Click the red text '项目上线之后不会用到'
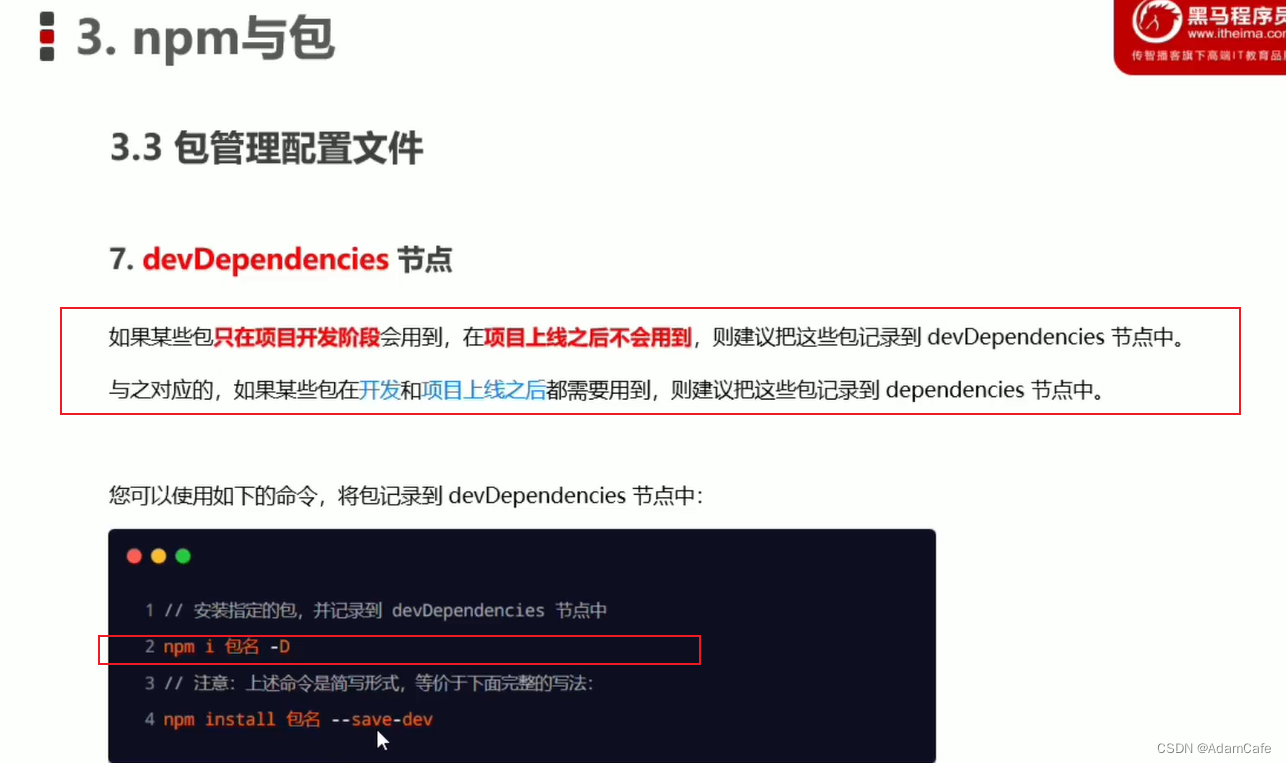Image resolution: width=1286 pixels, height=763 pixels. 588,337
